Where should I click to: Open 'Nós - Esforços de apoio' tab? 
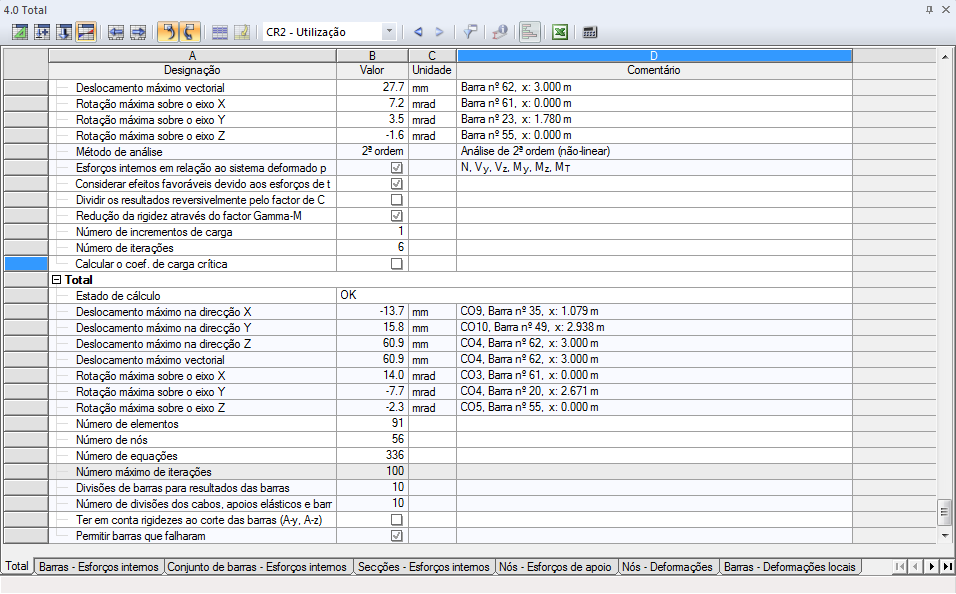pyautogui.click(x=555, y=567)
